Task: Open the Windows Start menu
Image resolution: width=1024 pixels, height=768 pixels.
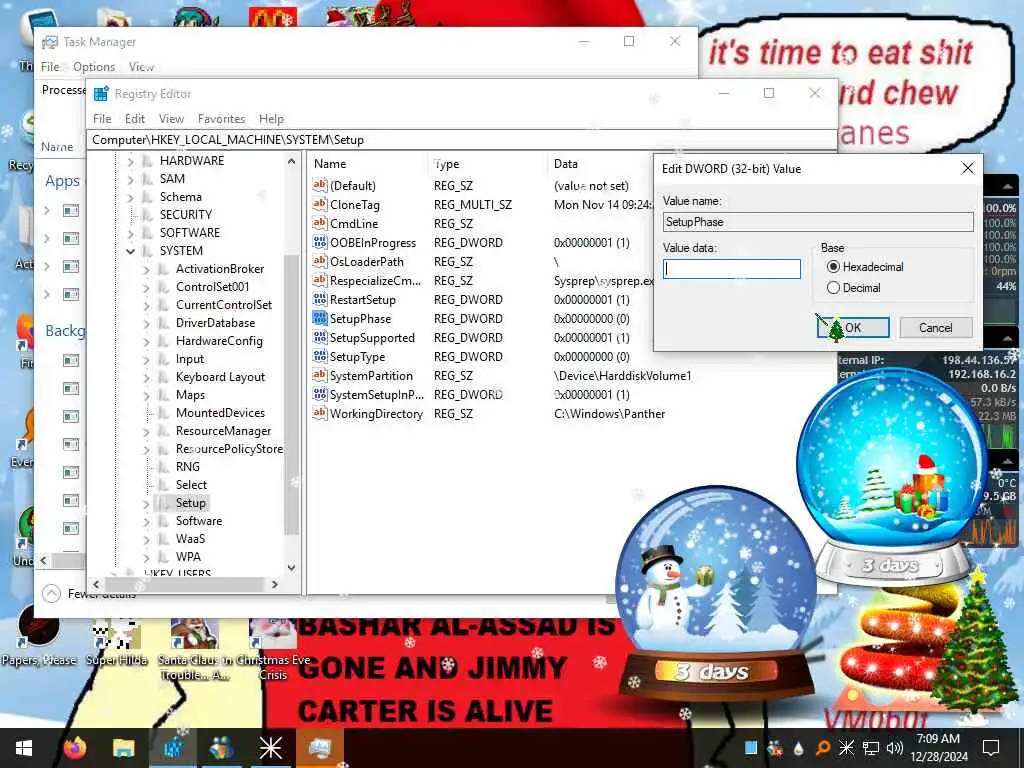Action: tap(24, 748)
